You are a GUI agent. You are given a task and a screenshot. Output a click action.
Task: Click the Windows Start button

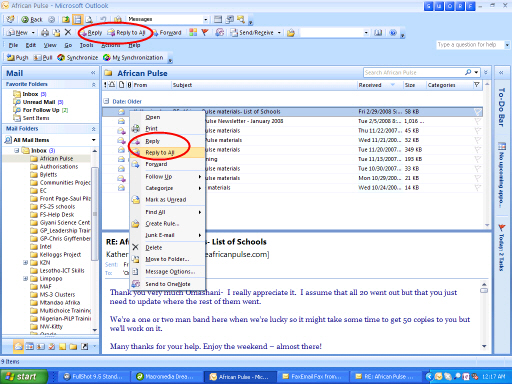[24, 377]
